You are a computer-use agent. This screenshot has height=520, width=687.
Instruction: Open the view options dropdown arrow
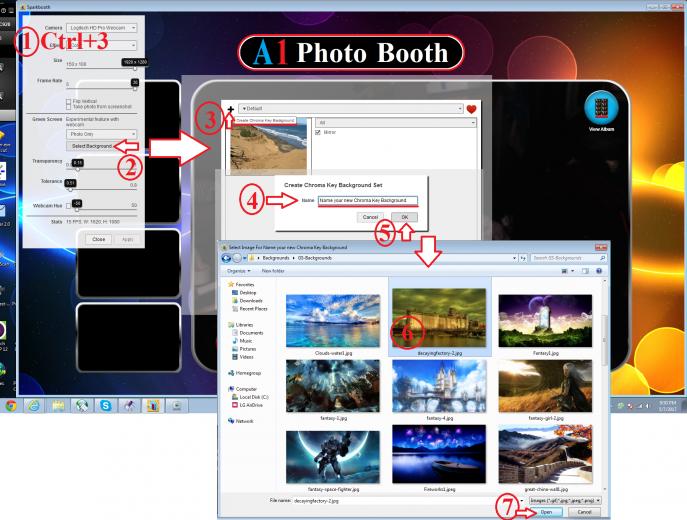[573, 271]
